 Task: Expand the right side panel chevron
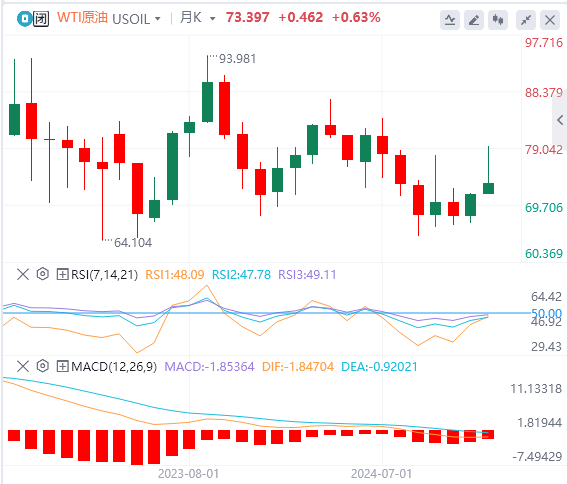point(560,120)
